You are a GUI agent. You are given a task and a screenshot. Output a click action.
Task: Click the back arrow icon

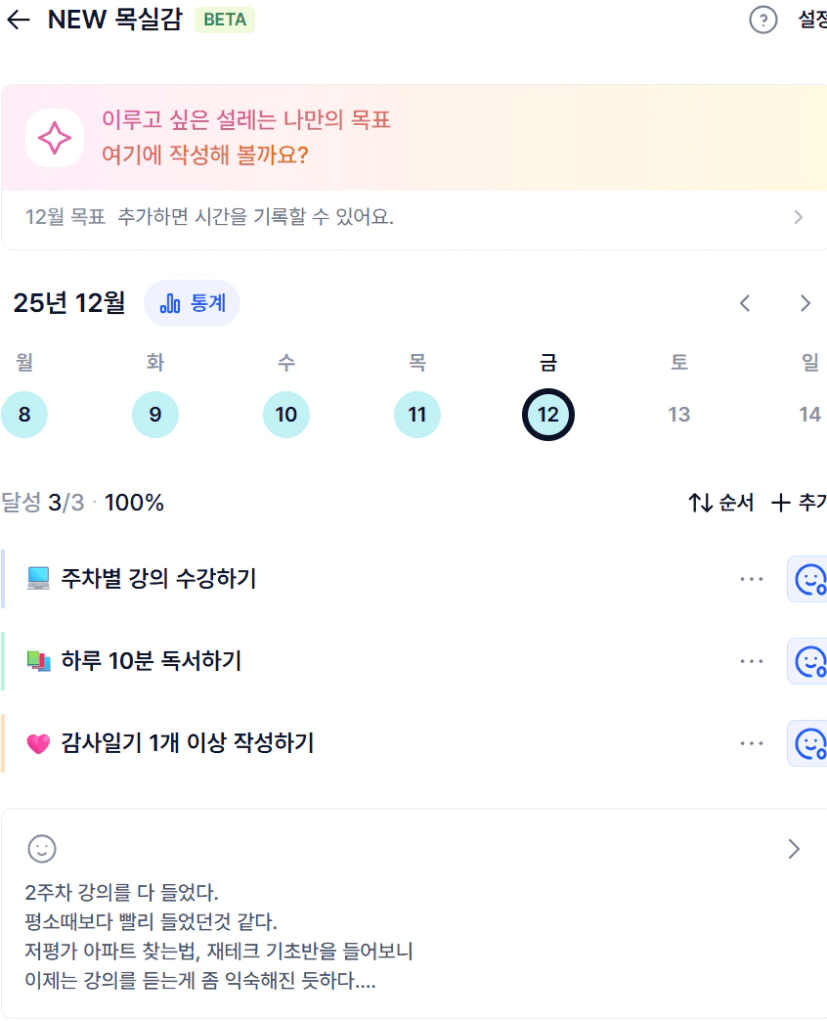tap(18, 20)
